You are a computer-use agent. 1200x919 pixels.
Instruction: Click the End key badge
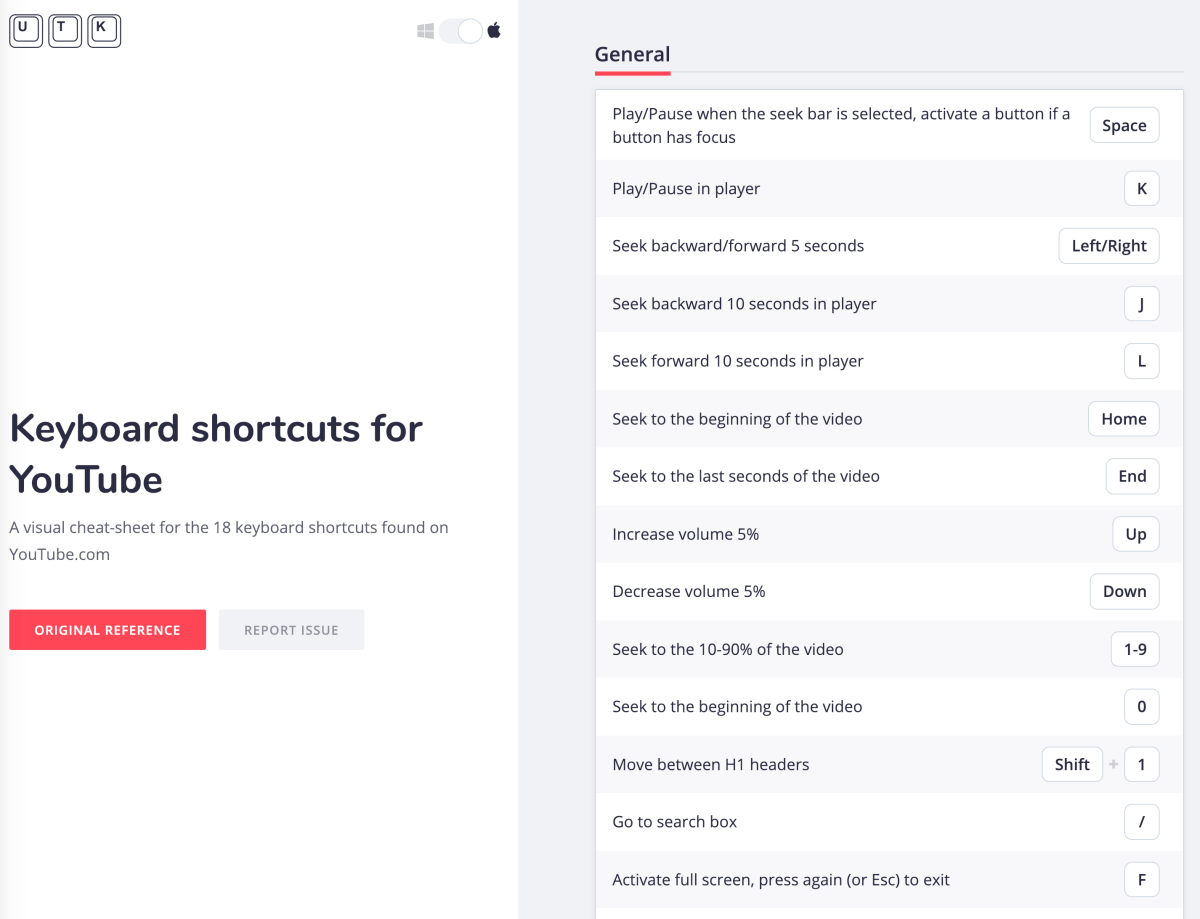pyautogui.click(x=1132, y=477)
